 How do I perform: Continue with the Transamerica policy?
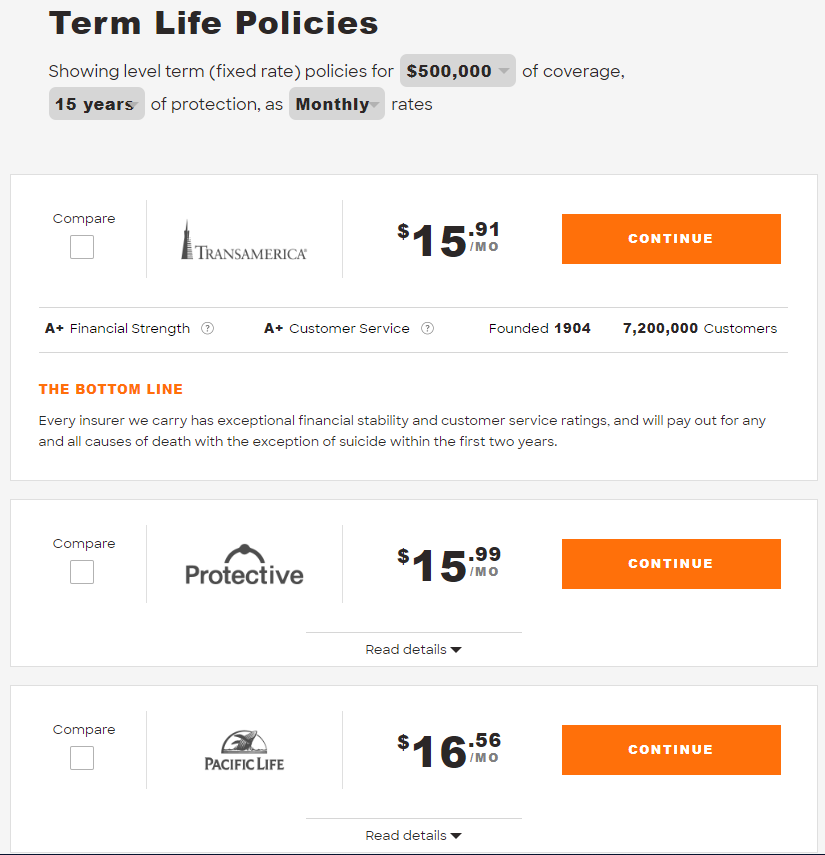(671, 239)
